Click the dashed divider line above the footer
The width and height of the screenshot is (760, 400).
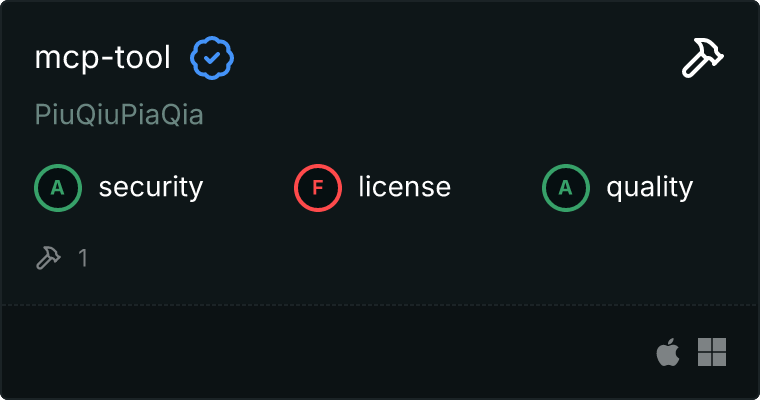(x=380, y=304)
